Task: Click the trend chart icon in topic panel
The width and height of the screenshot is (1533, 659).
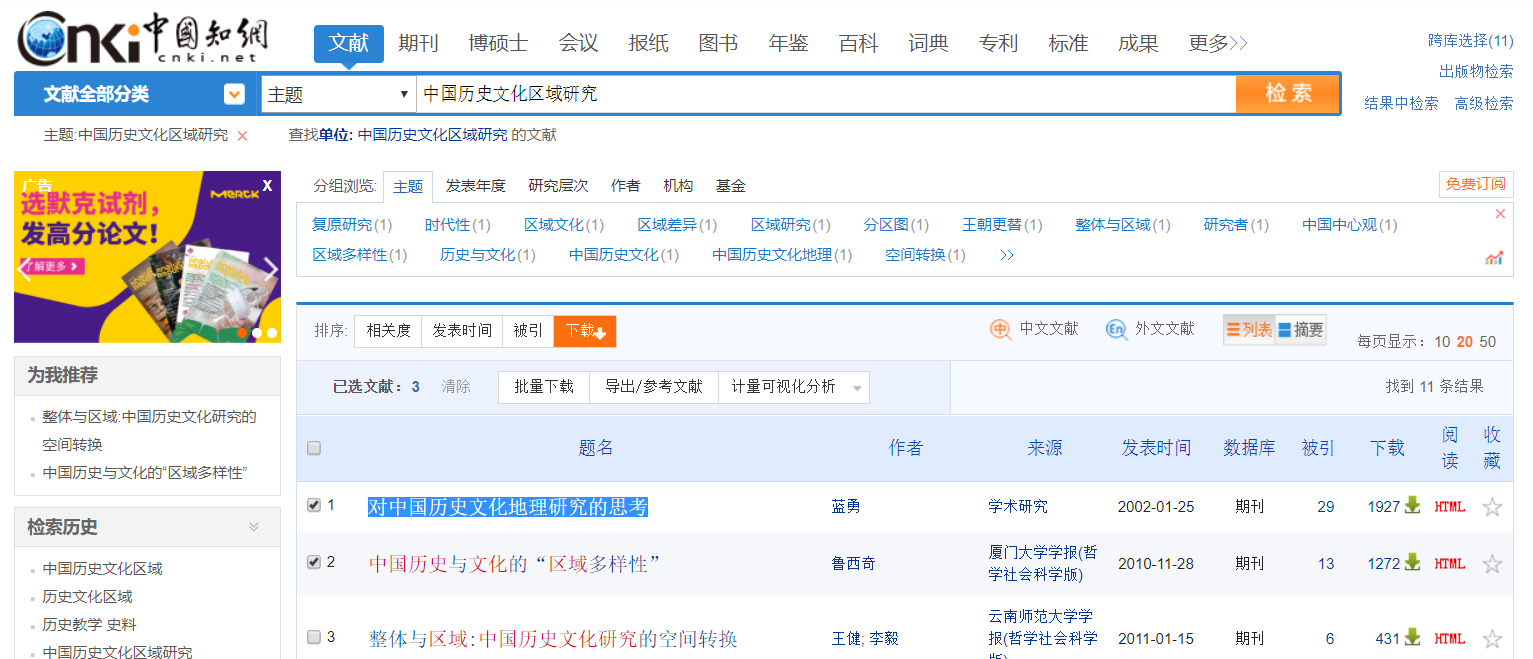Action: click(x=1494, y=258)
